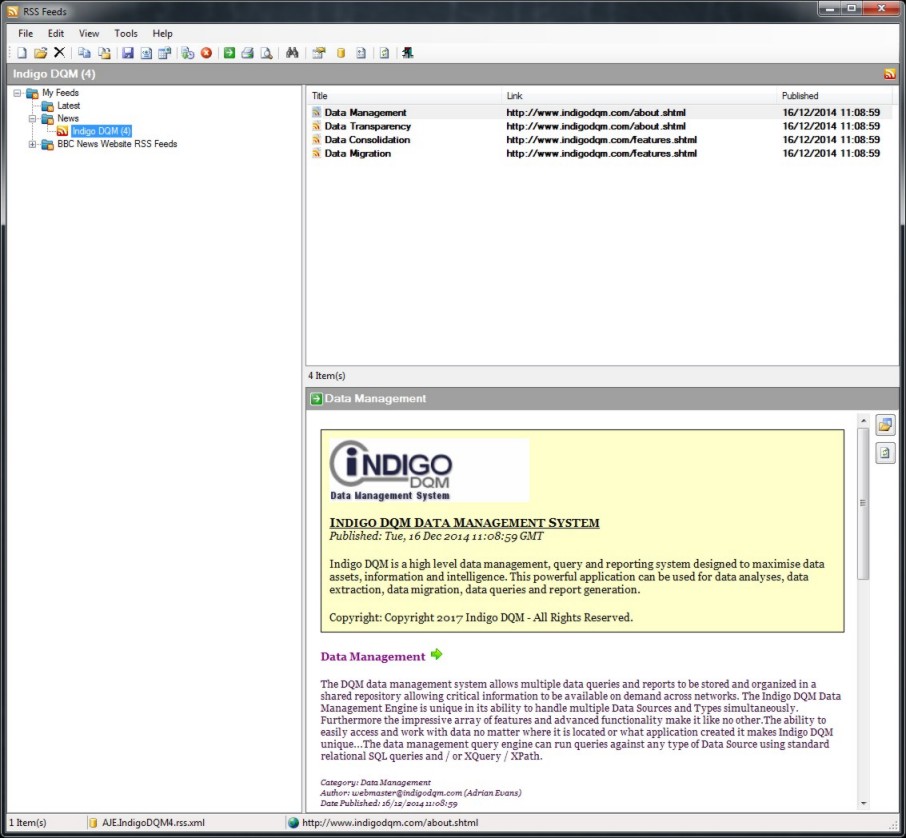Click the New document toolbar icon
Viewport: 906px width, 838px height.
coord(21,53)
